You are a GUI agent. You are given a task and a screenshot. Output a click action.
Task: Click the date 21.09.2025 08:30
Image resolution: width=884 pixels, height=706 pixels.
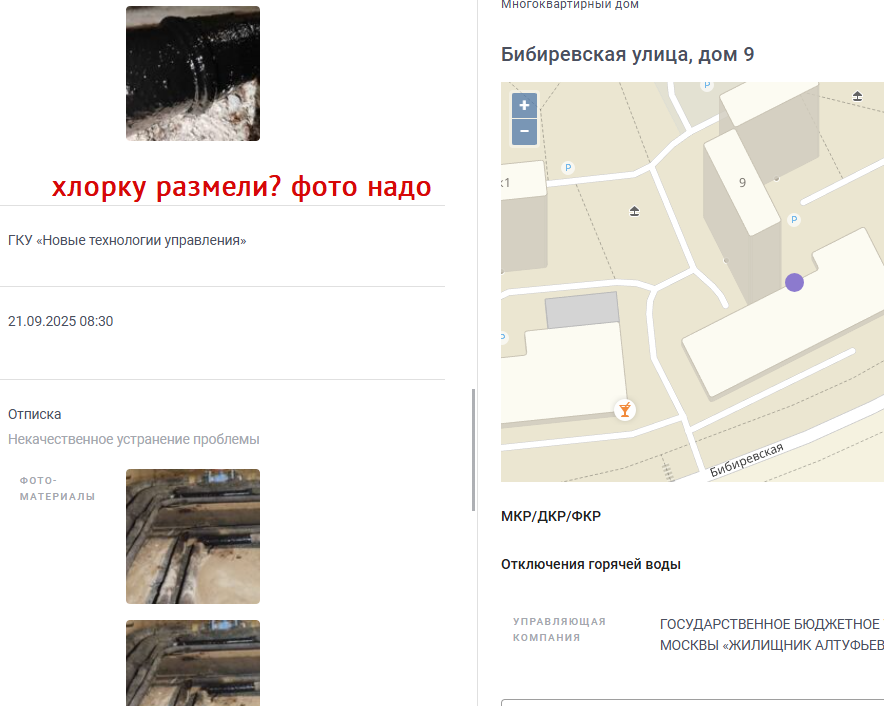[60, 321]
